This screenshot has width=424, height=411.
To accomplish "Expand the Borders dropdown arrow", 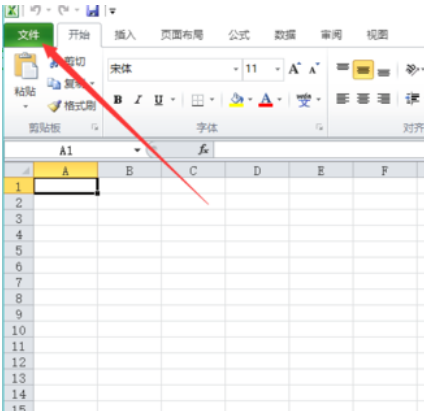I will click(x=212, y=99).
